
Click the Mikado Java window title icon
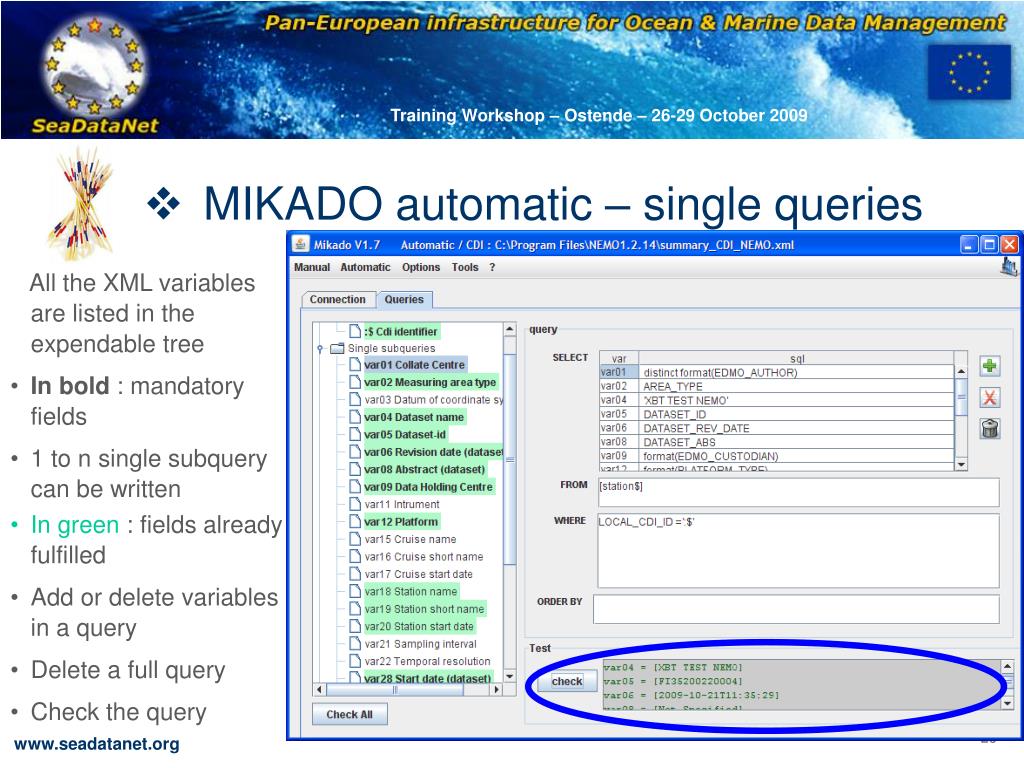(x=300, y=244)
